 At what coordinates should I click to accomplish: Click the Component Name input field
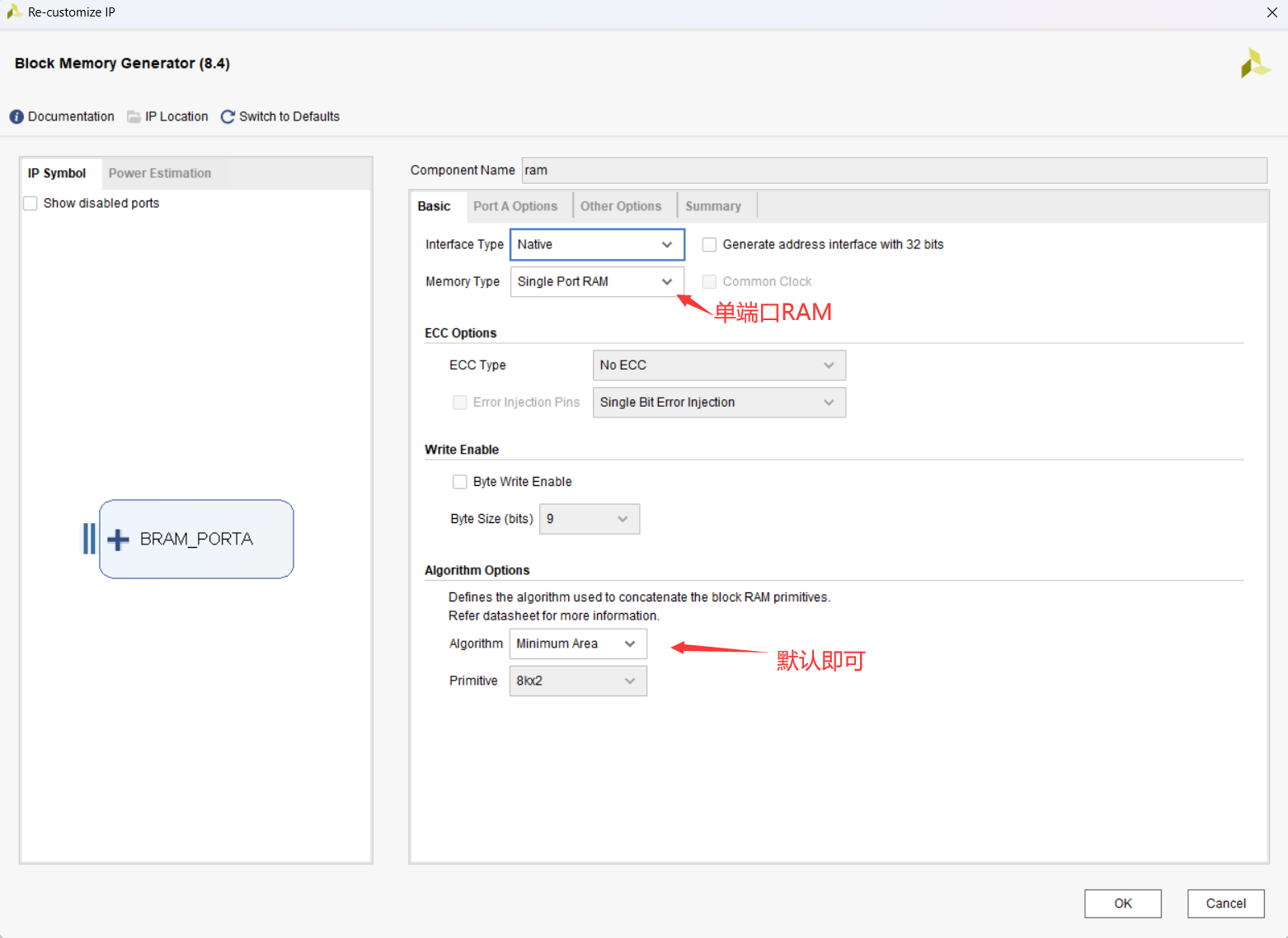click(x=895, y=171)
